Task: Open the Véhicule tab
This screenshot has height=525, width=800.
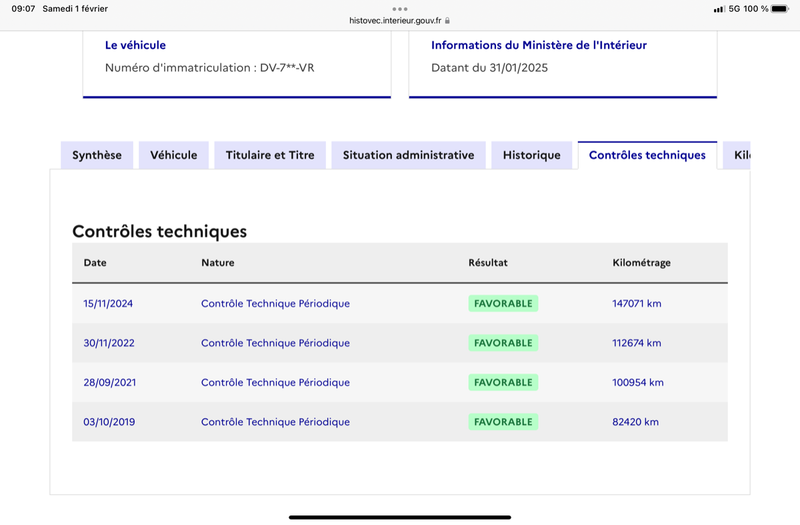Action: coord(173,155)
